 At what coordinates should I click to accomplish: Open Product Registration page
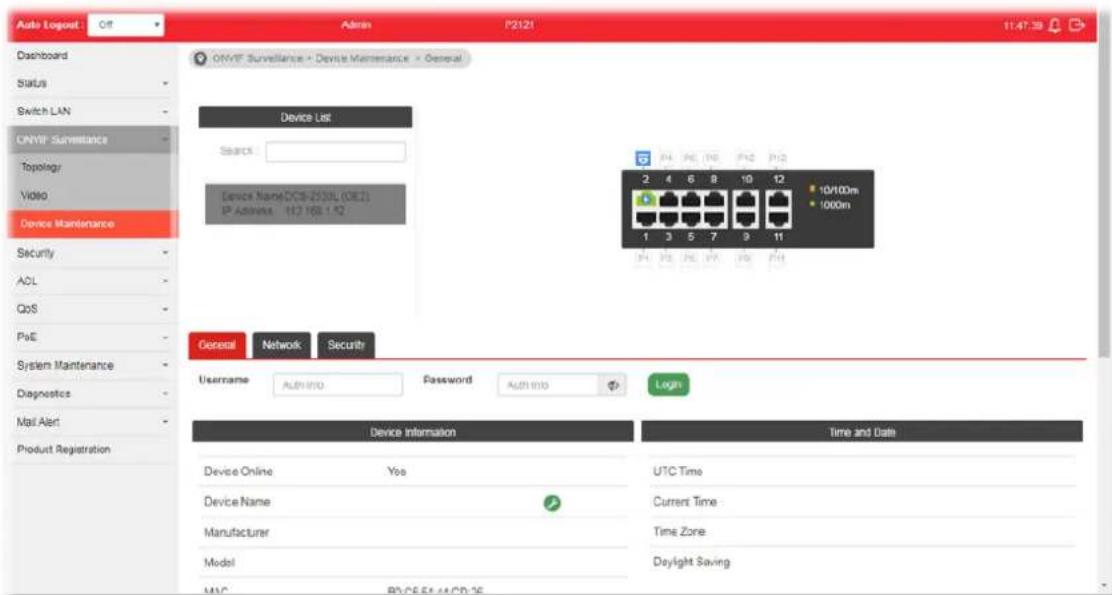tap(93, 450)
